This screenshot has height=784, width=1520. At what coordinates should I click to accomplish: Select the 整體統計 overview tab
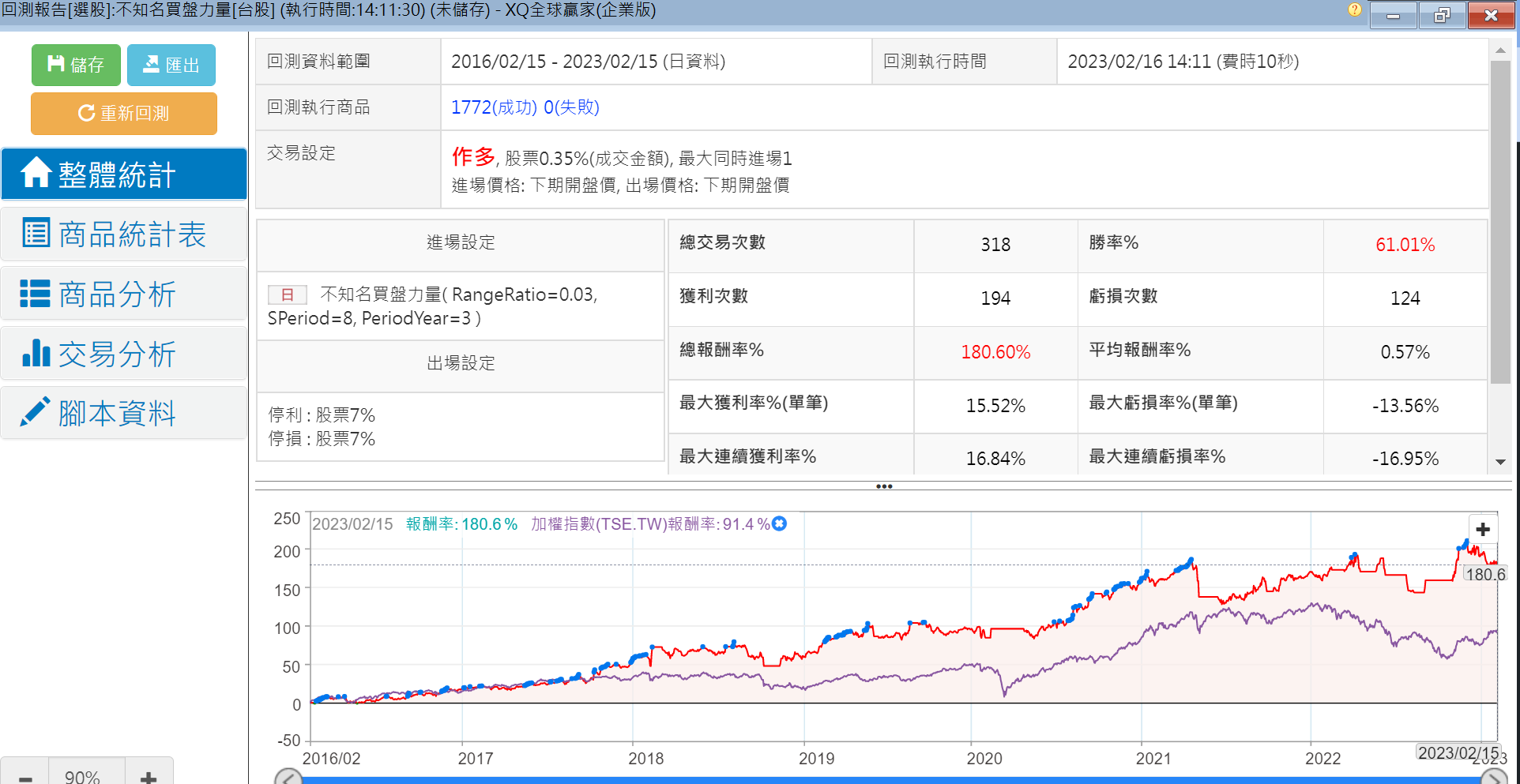tap(124, 174)
